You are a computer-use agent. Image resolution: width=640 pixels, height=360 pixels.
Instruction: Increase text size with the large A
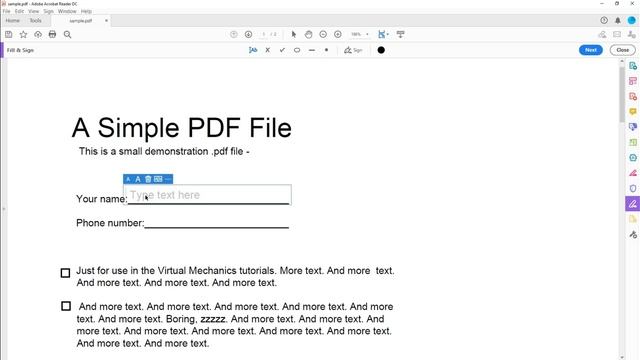coord(138,179)
